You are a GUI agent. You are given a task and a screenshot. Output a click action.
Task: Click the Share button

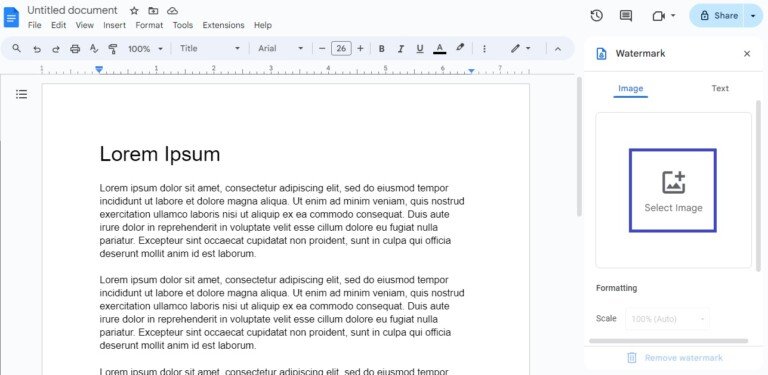(719, 16)
